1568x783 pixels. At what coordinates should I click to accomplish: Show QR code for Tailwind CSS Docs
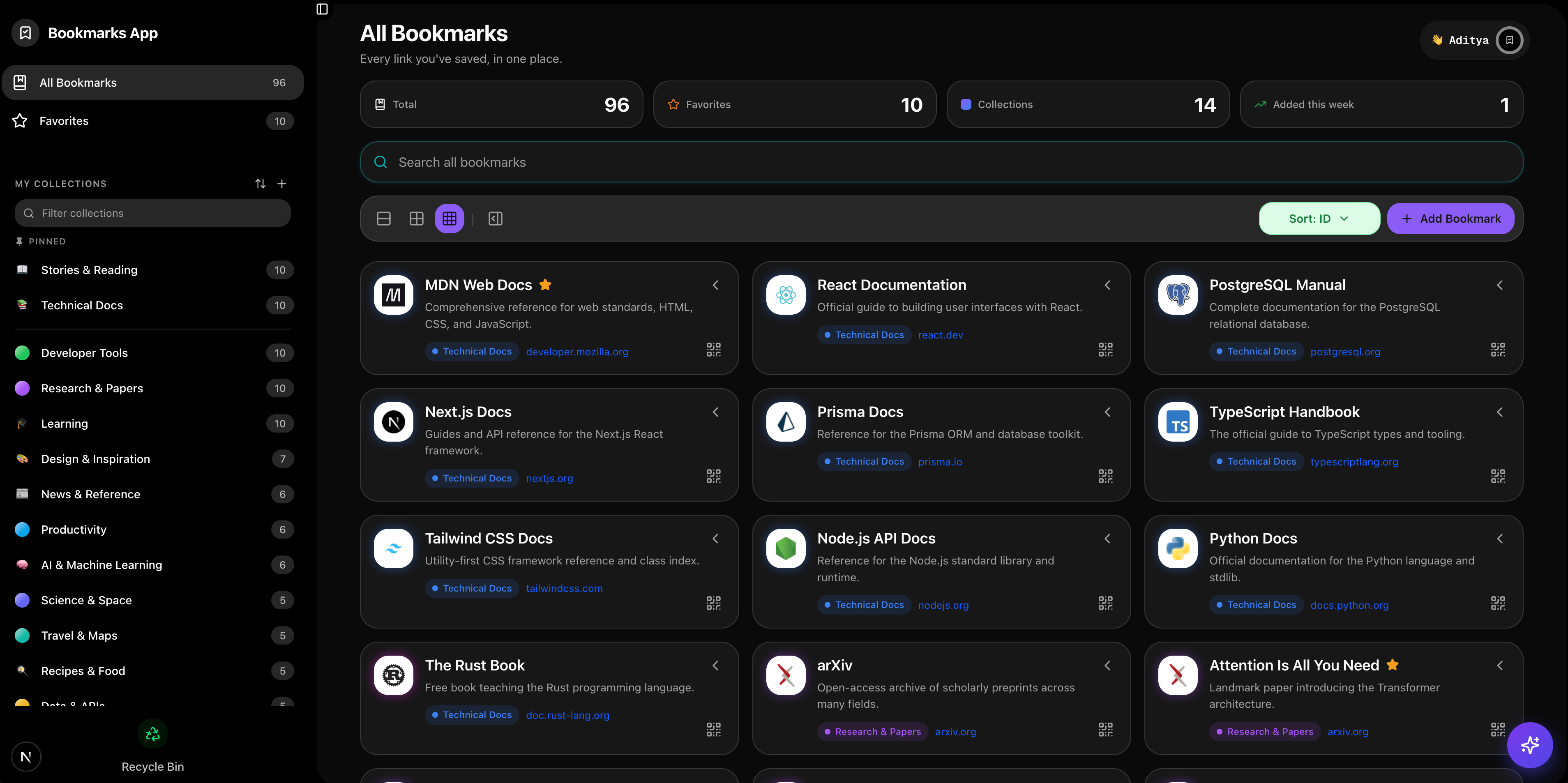[713, 603]
